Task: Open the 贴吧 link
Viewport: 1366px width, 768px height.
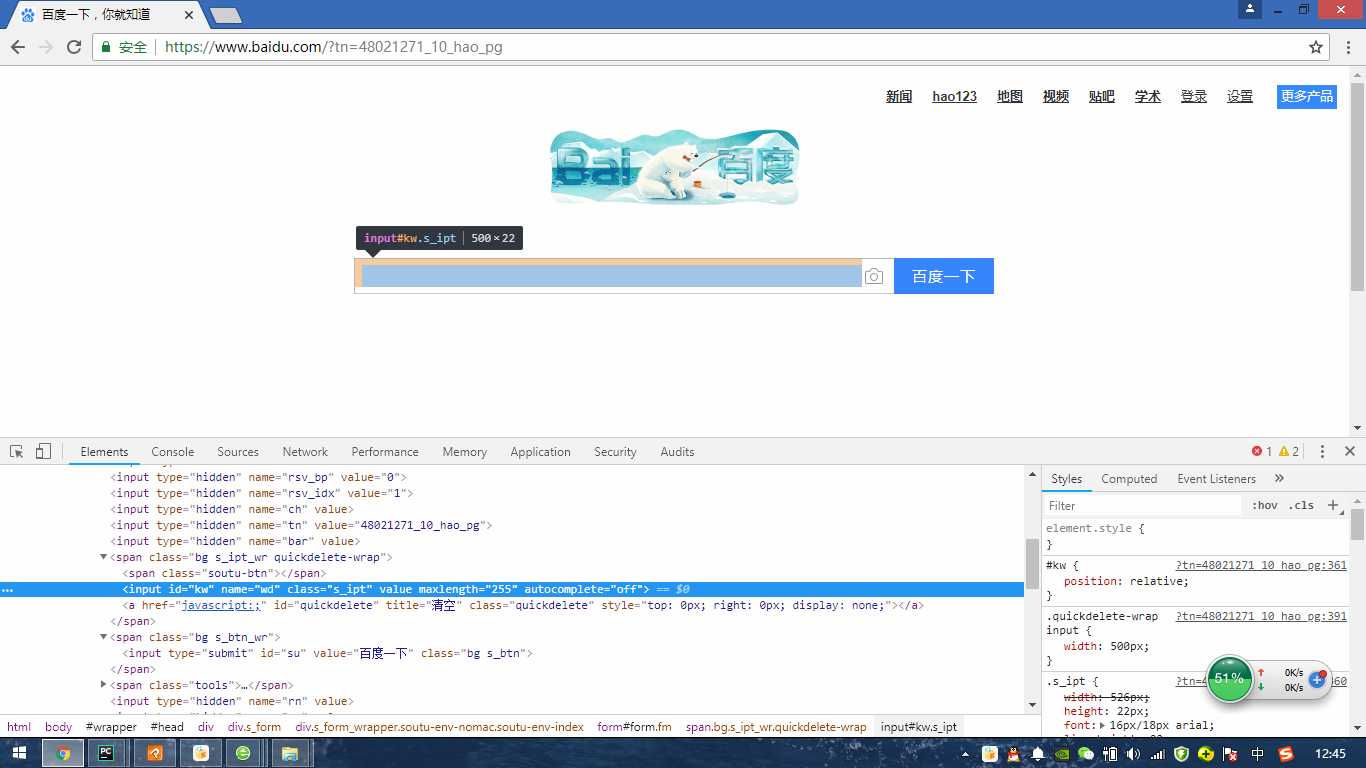Action: tap(1102, 96)
